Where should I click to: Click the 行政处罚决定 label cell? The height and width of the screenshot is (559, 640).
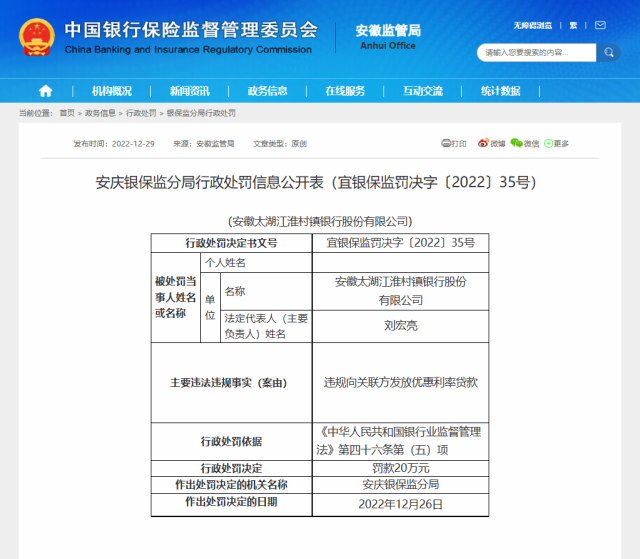tap(231, 468)
